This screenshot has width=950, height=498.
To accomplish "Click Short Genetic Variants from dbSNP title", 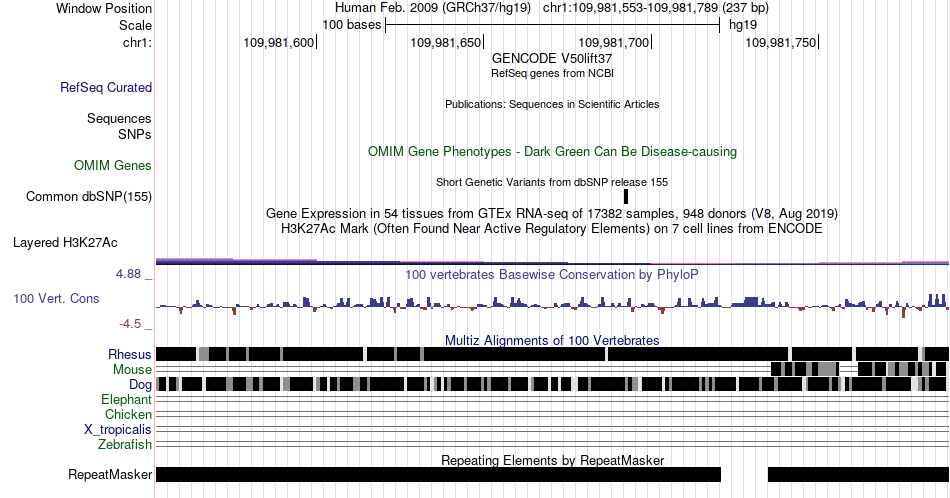I will (x=552, y=182).
